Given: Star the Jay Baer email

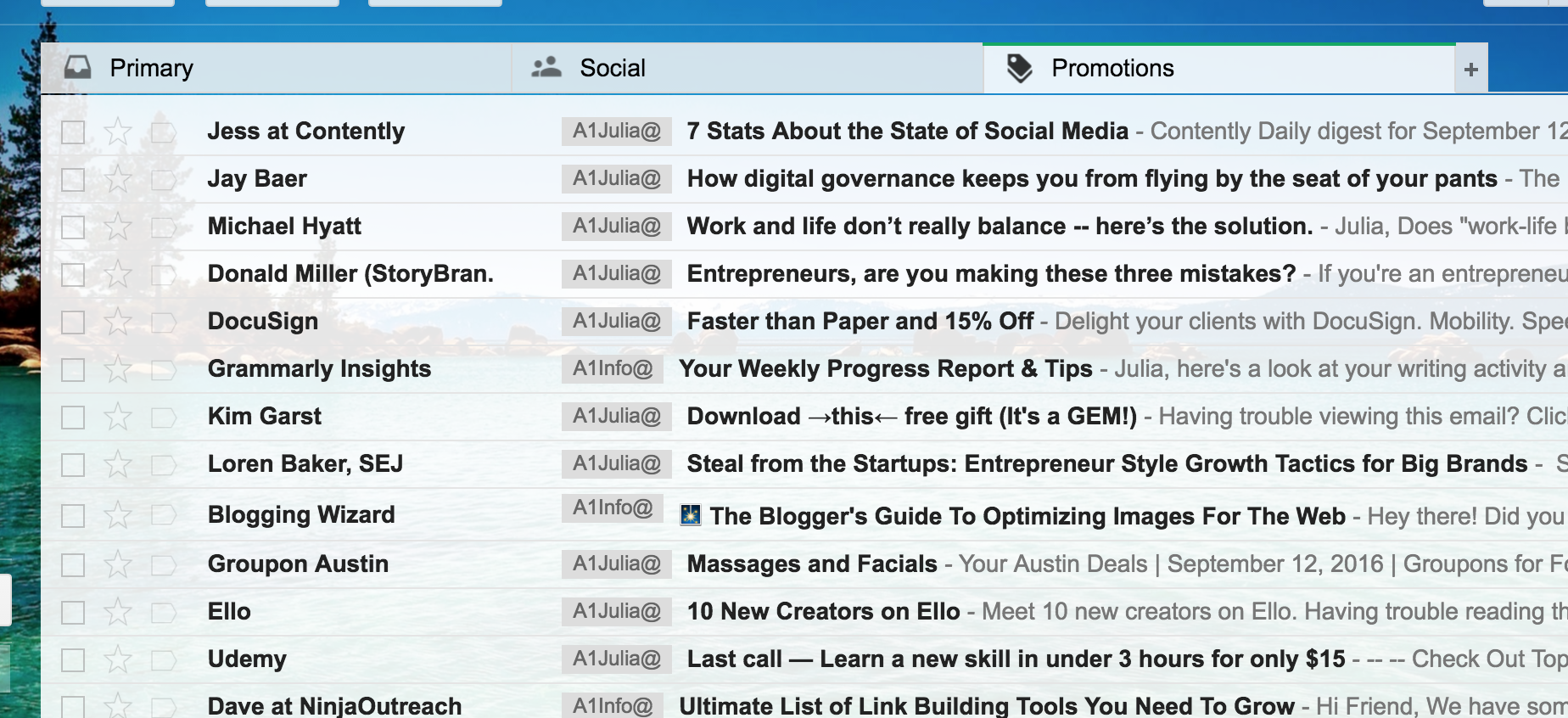Looking at the screenshot, I should [118, 179].
